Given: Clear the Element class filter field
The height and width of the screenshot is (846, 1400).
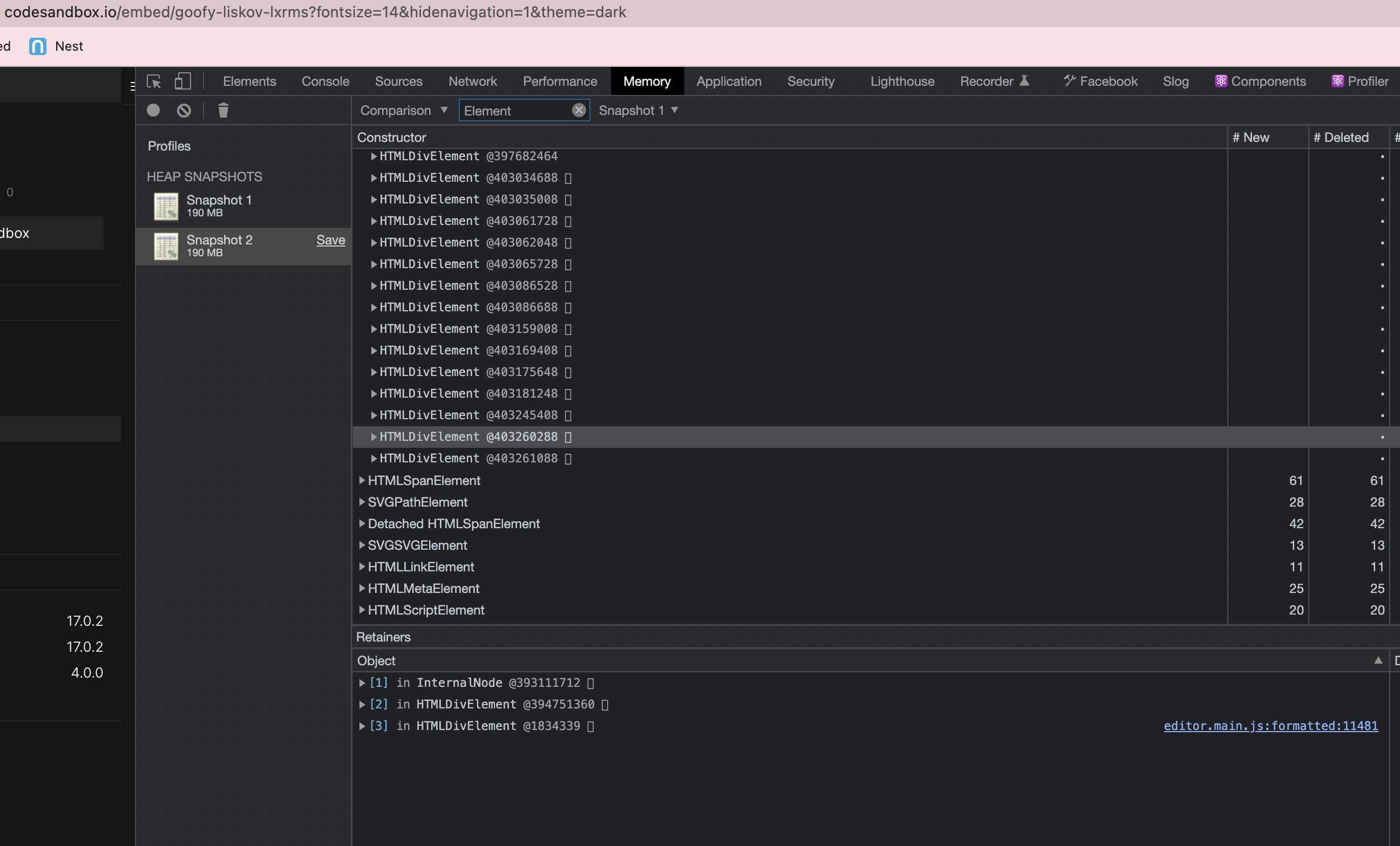Looking at the screenshot, I should tap(579, 110).
